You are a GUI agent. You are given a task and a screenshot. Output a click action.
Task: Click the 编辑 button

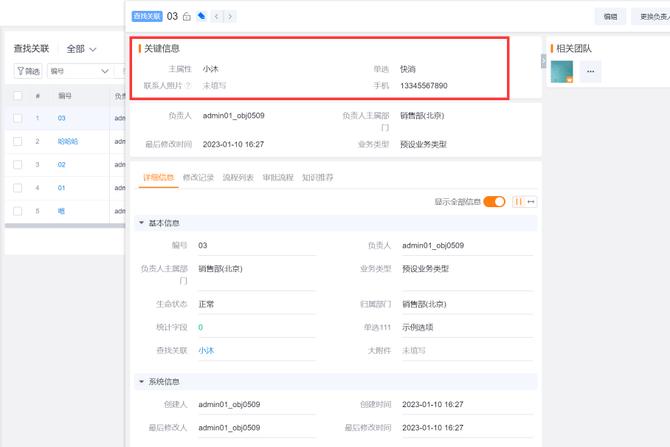(609, 16)
